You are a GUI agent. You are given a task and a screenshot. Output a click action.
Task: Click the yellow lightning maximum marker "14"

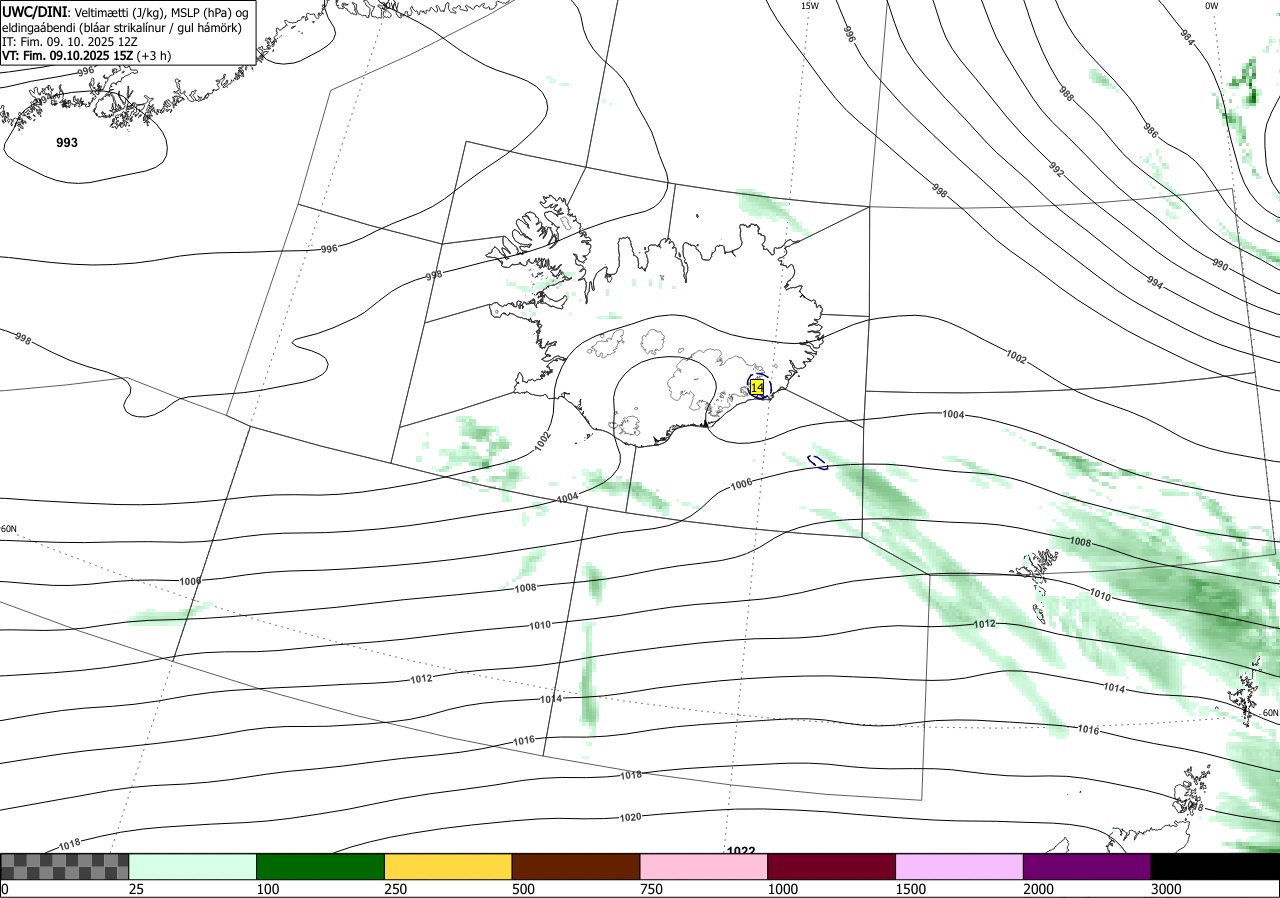(x=757, y=387)
